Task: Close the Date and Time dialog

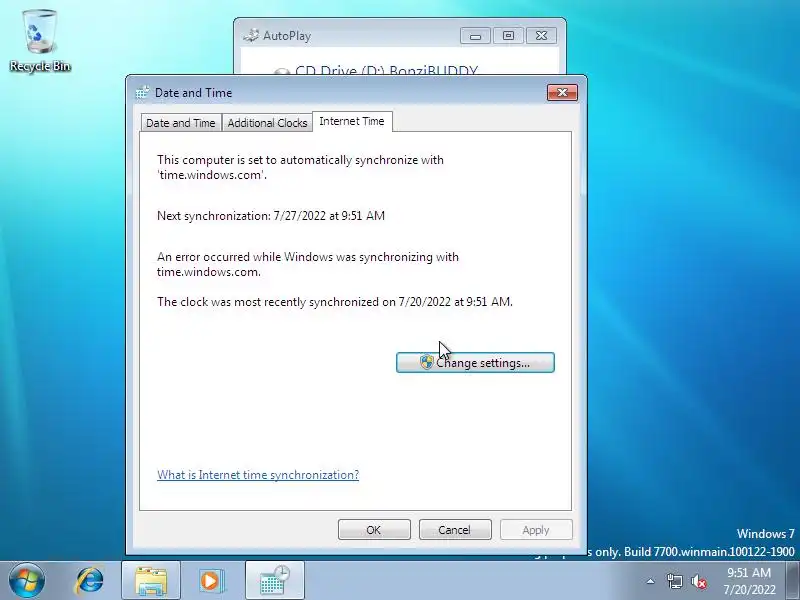Action: [x=562, y=92]
